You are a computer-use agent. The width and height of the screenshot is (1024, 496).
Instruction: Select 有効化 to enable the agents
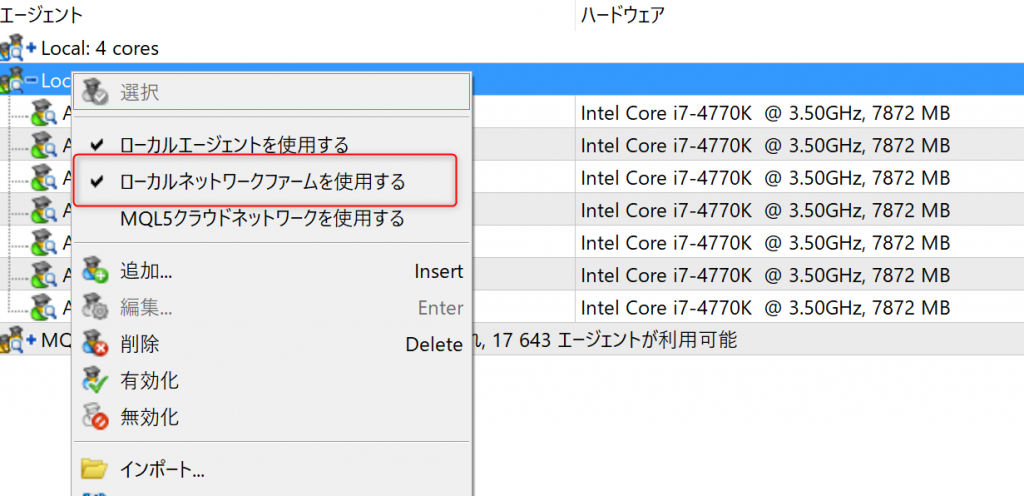click(149, 380)
